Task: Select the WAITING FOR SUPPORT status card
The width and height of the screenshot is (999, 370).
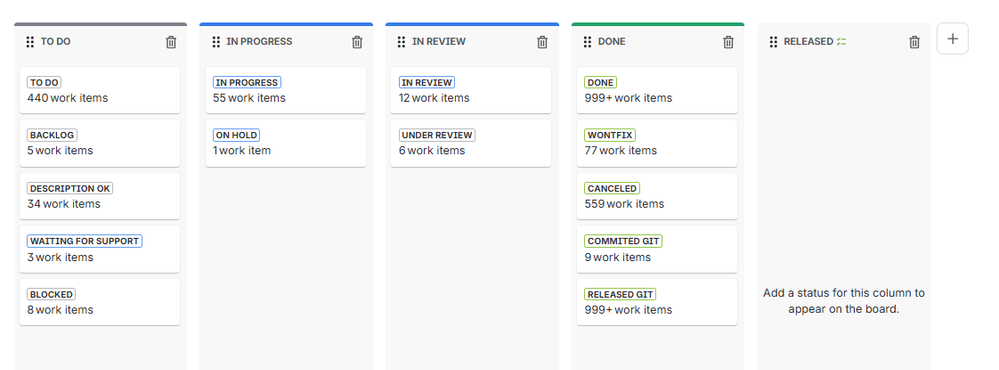Action: [100, 249]
